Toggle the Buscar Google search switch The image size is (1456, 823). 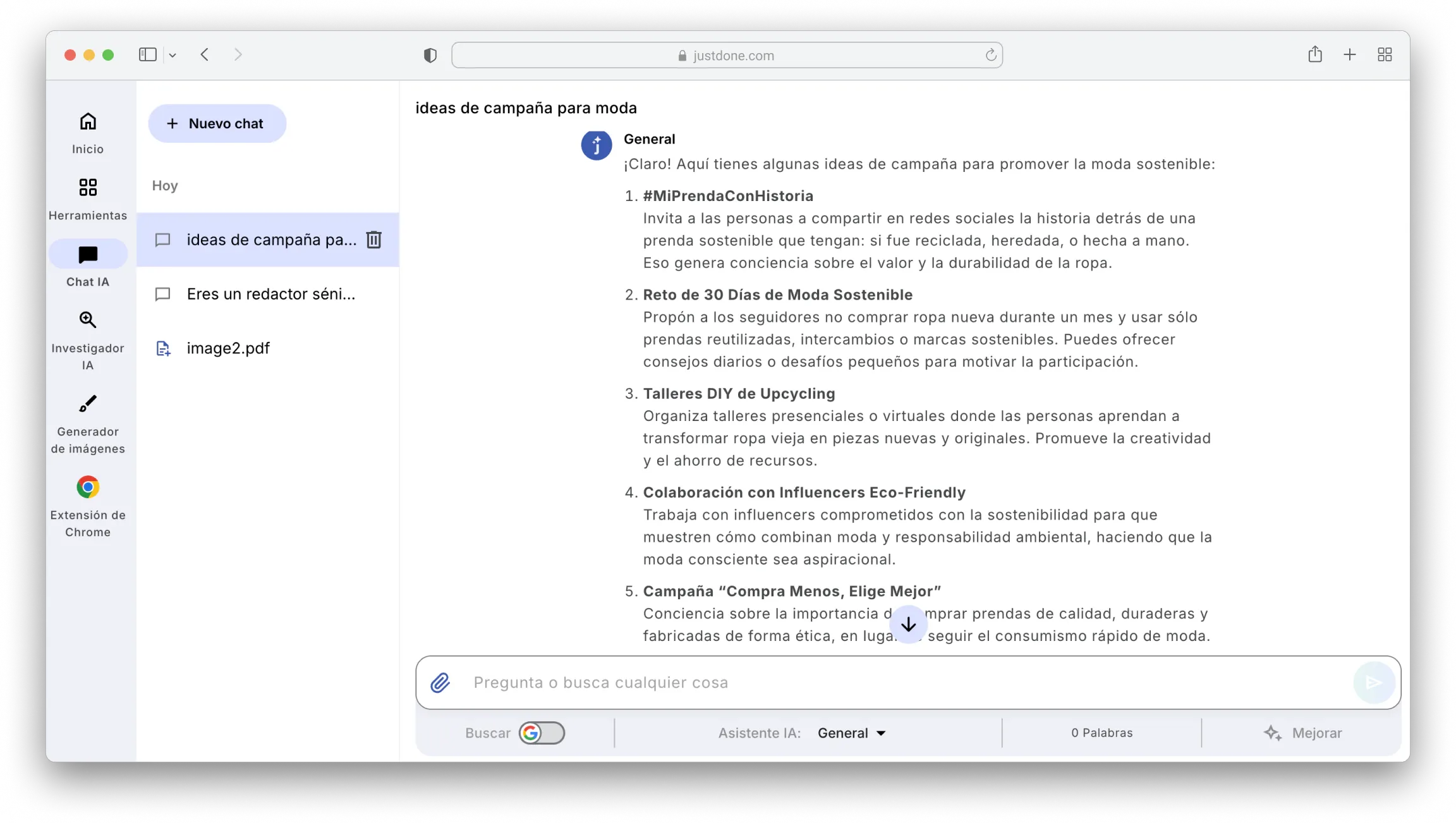pos(541,733)
